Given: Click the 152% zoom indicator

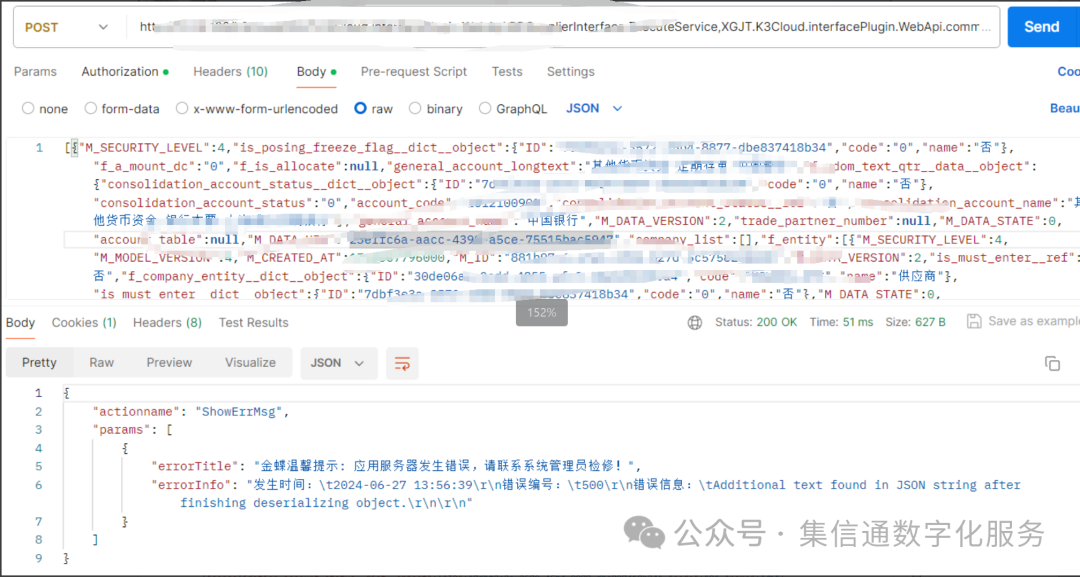Looking at the screenshot, I should (541, 313).
